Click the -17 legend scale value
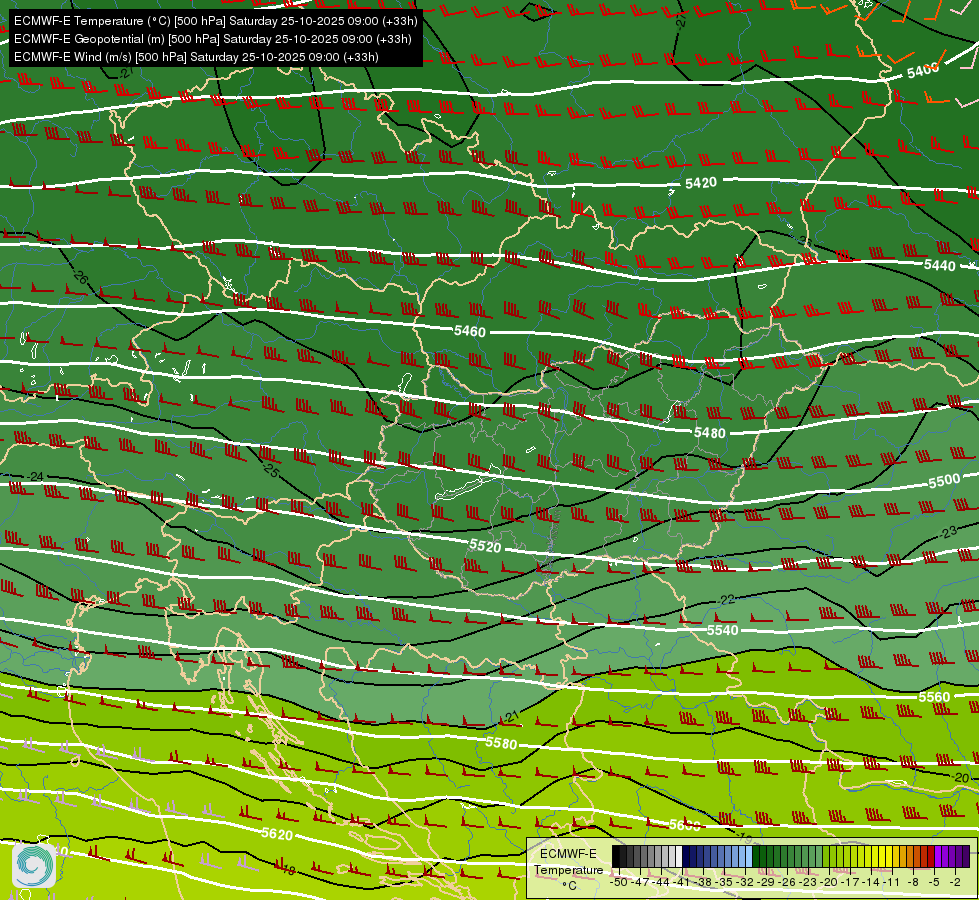The image size is (979, 900). point(850,883)
